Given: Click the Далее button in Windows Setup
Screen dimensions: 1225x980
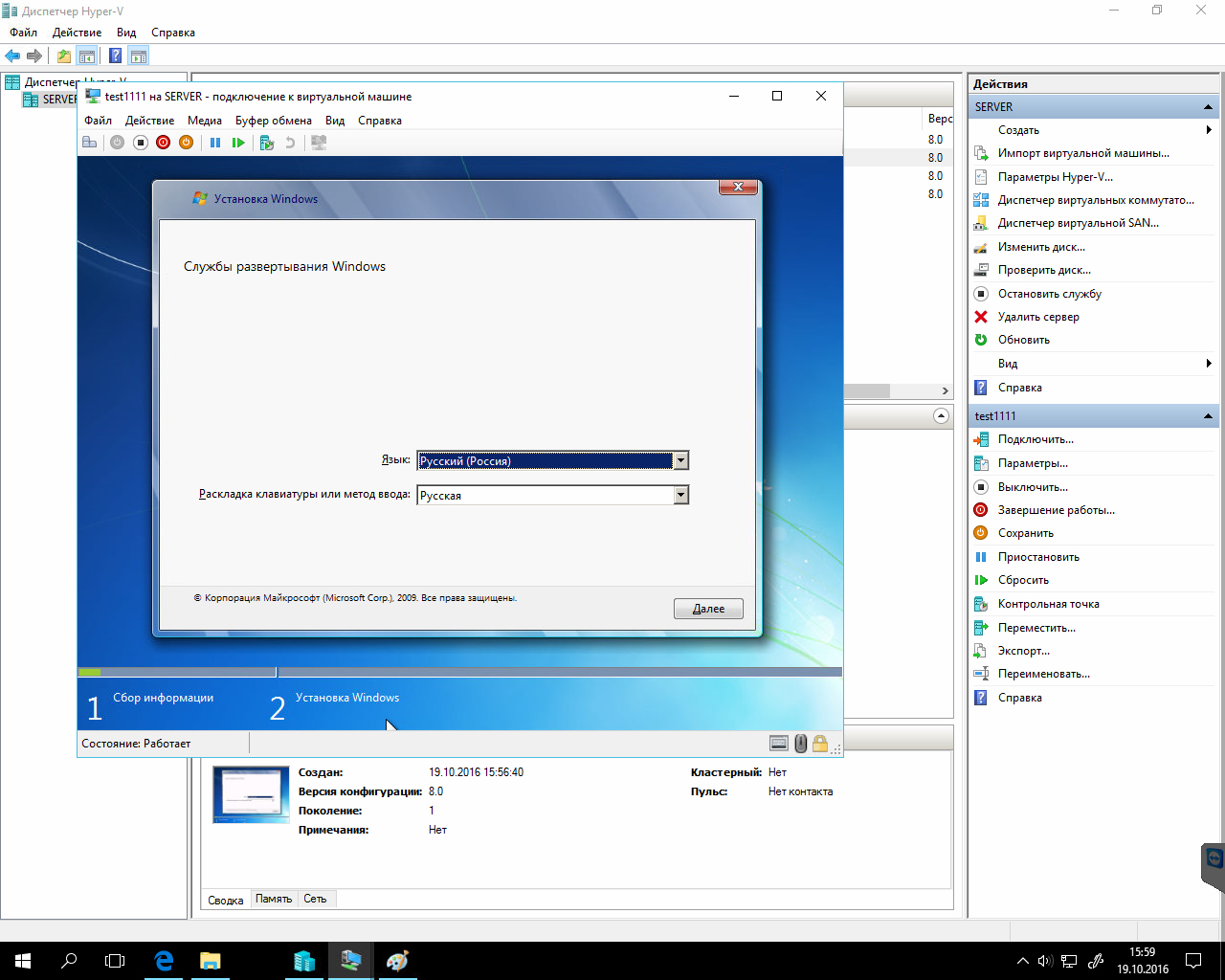Looking at the screenshot, I should [x=708, y=609].
